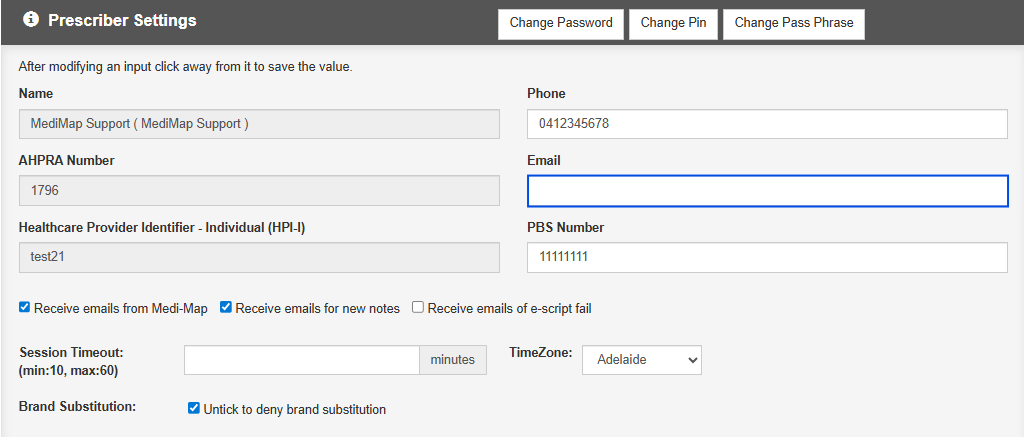Click the Session Timeout minutes input

point(301,360)
